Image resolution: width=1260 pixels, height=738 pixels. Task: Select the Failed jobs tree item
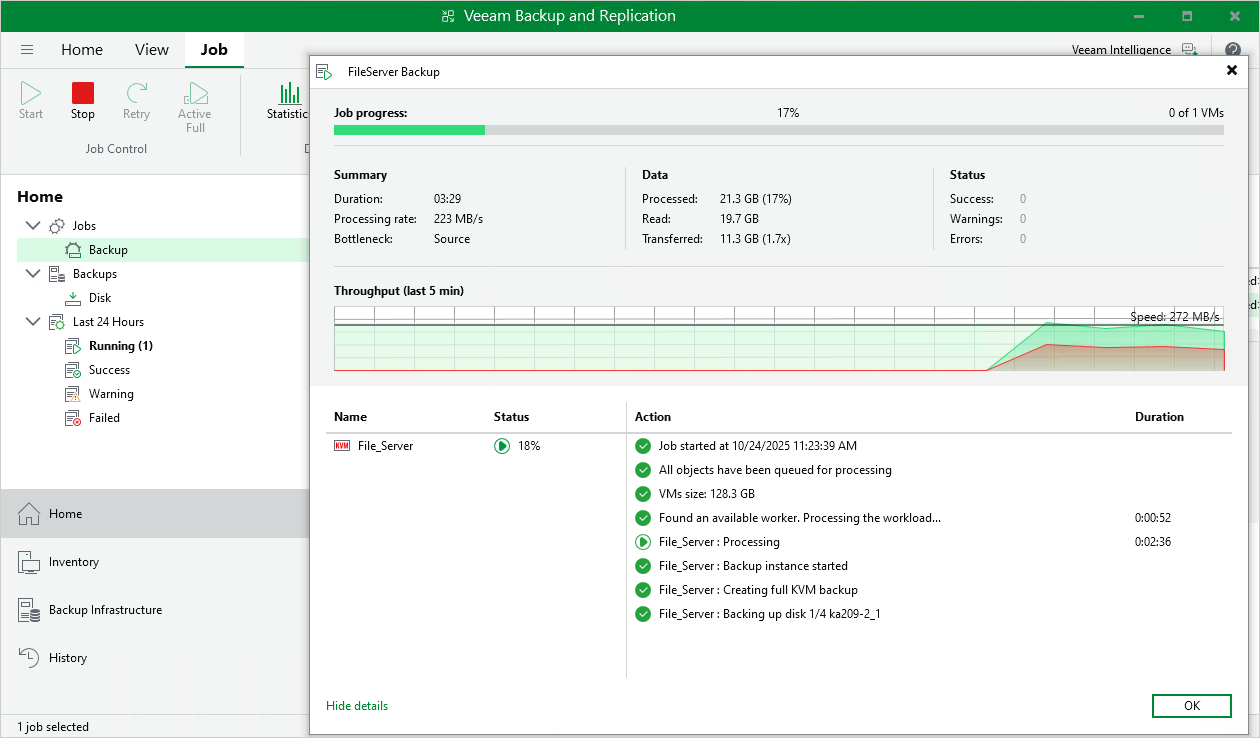(104, 418)
